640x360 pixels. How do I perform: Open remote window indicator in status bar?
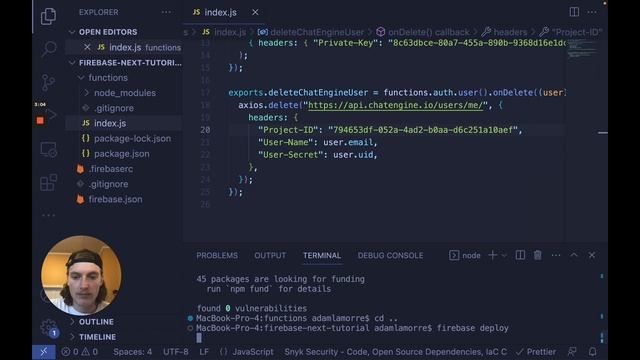click(44, 352)
